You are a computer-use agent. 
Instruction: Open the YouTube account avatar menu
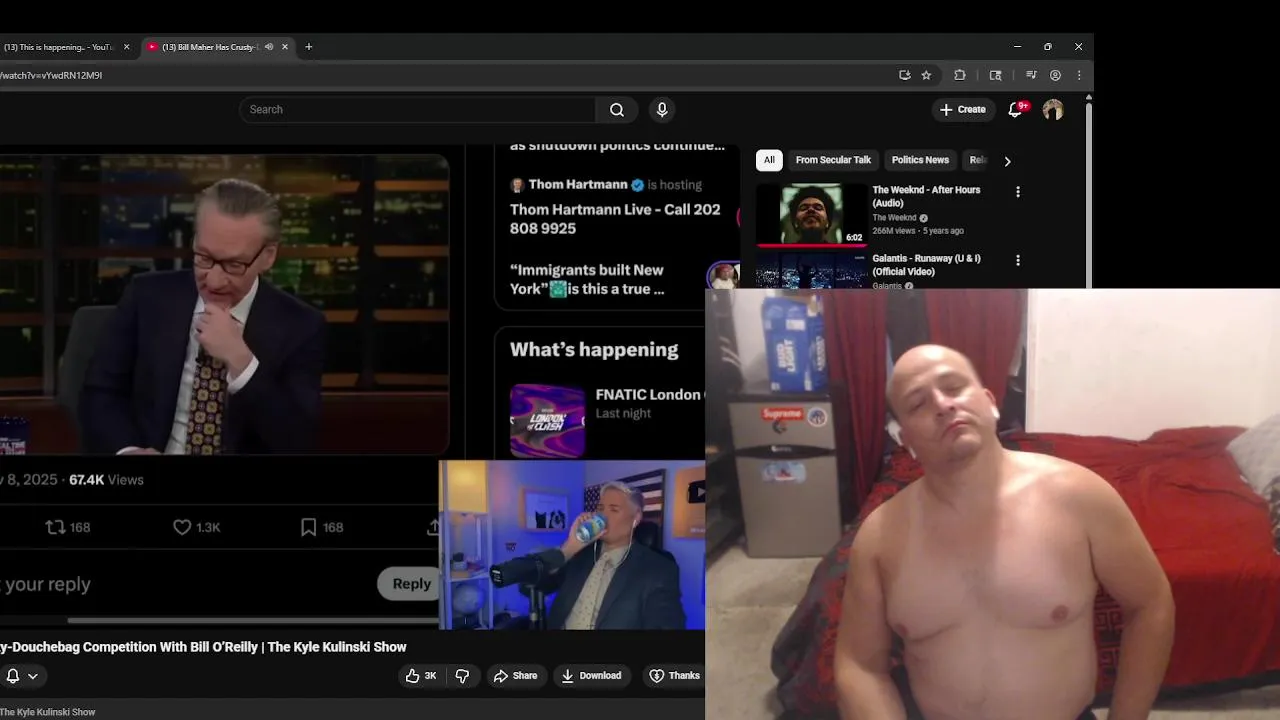1053,110
